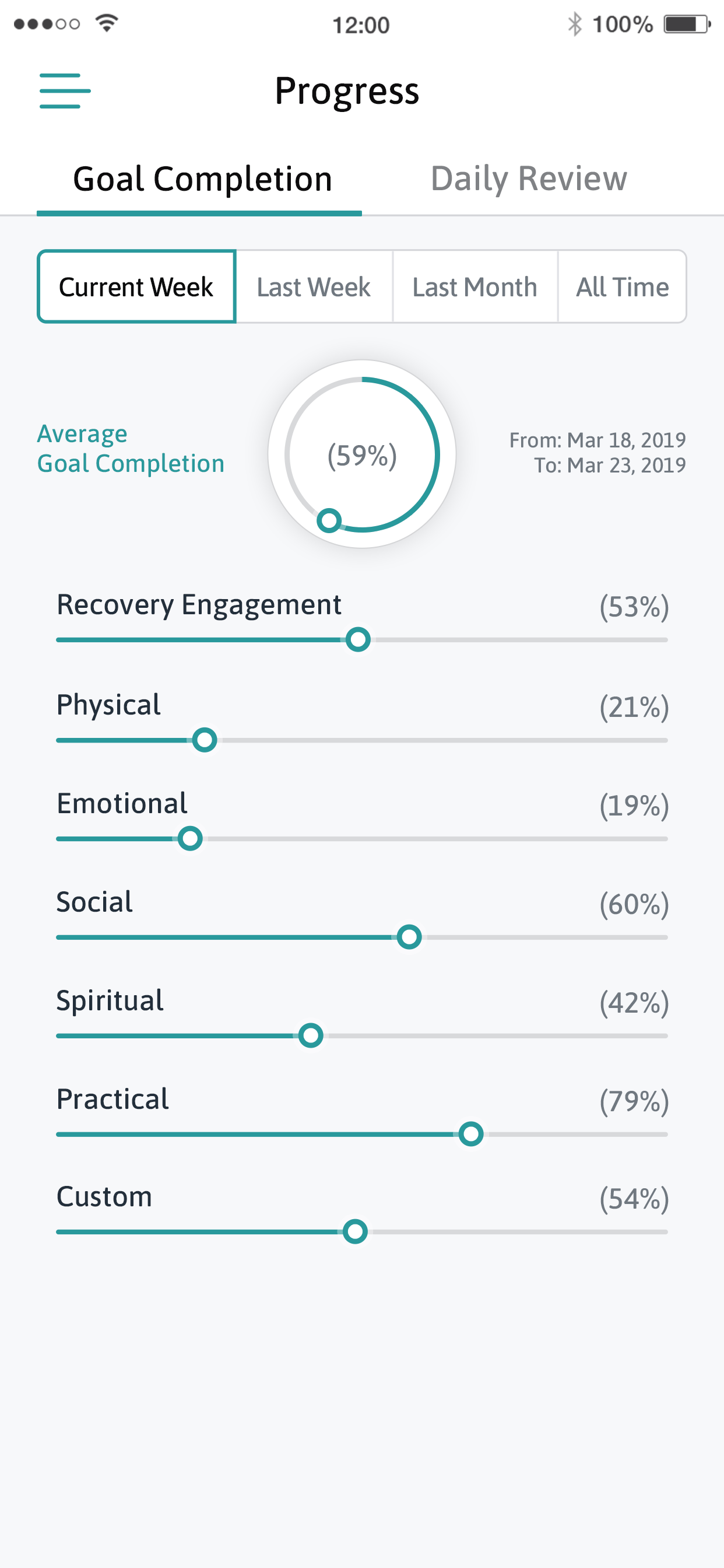Image resolution: width=724 pixels, height=1568 pixels.
Task: Click the Practical progress slider knob
Action: tap(470, 1134)
